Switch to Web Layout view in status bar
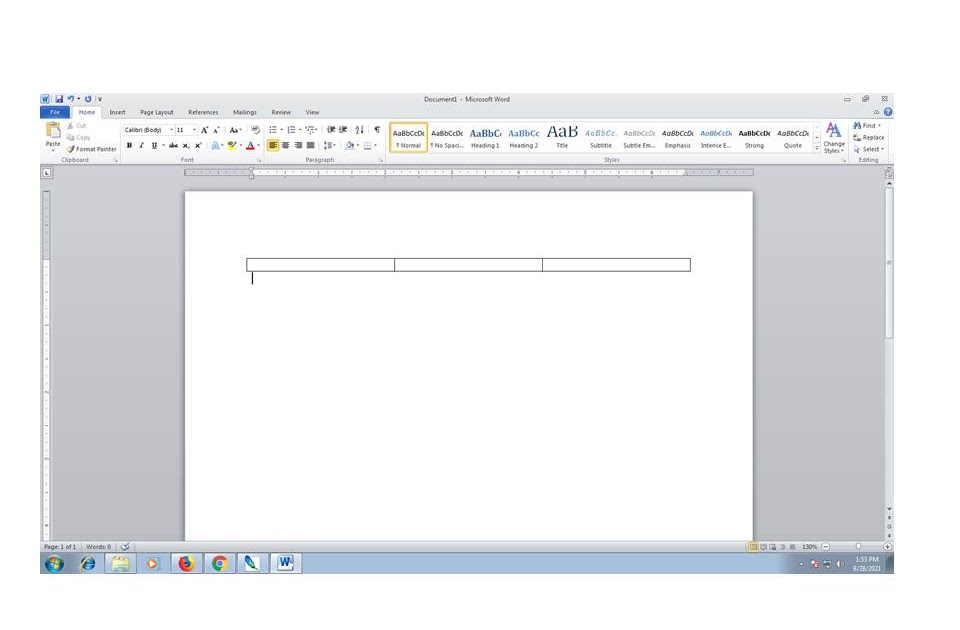960x630 pixels. (x=774, y=546)
